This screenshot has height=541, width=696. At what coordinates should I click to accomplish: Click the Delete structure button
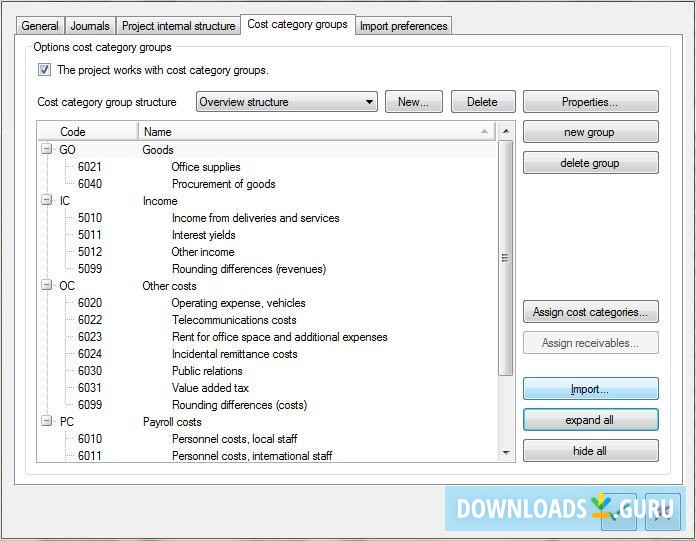[x=483, y=102]
